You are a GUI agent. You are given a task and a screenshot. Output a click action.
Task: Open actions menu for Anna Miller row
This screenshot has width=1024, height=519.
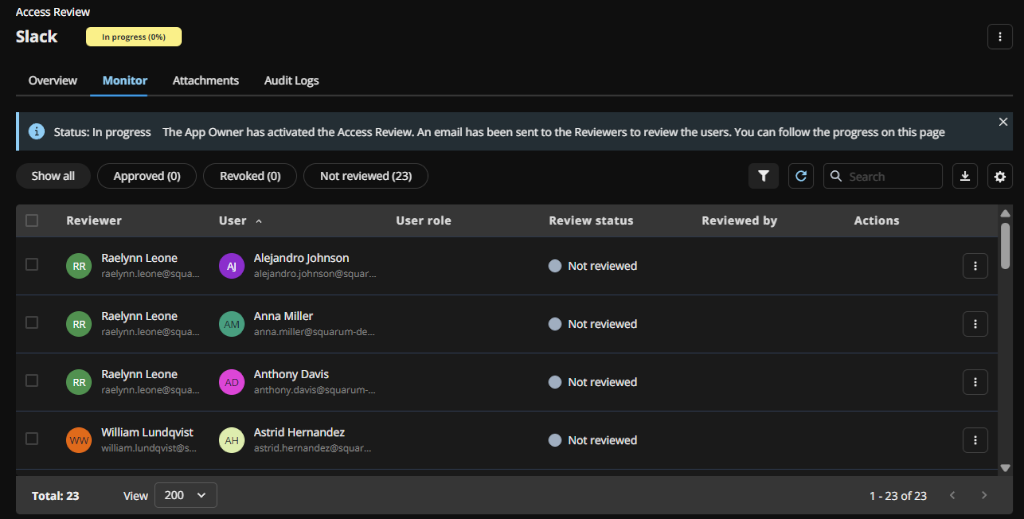point(975,324)
